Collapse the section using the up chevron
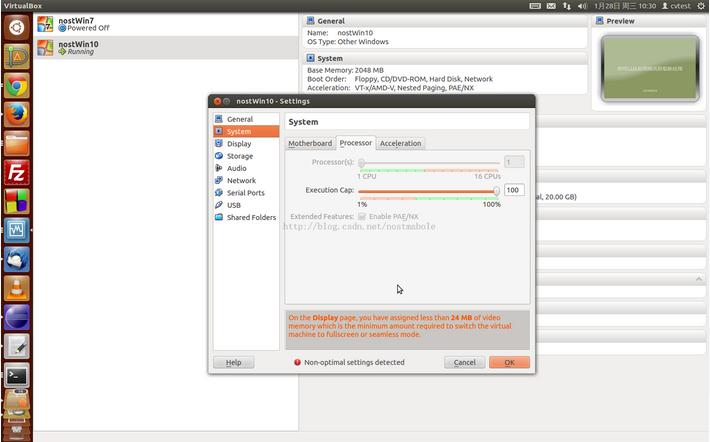Image resolution: width=710 pixels, height=442 pixels. pos(699,279)
